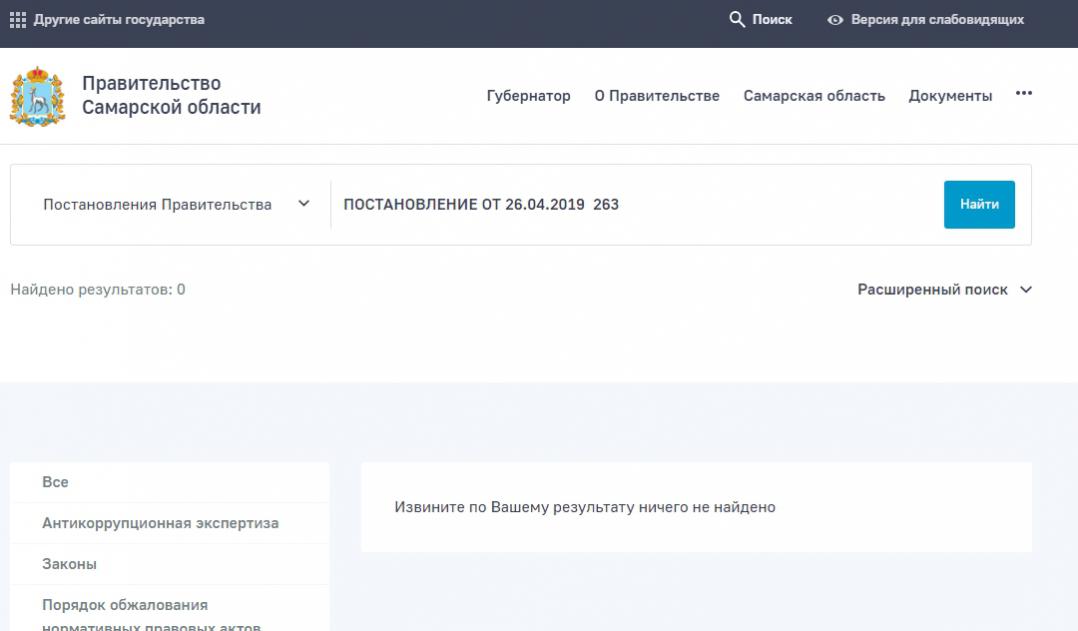
Task: Open the Самарская область menu item
Action: point(814,96)
